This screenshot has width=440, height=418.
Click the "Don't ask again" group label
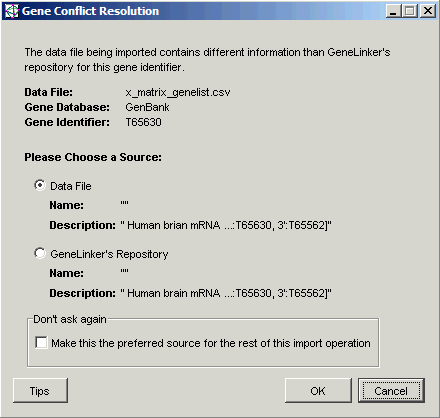[x=70, y=319]
